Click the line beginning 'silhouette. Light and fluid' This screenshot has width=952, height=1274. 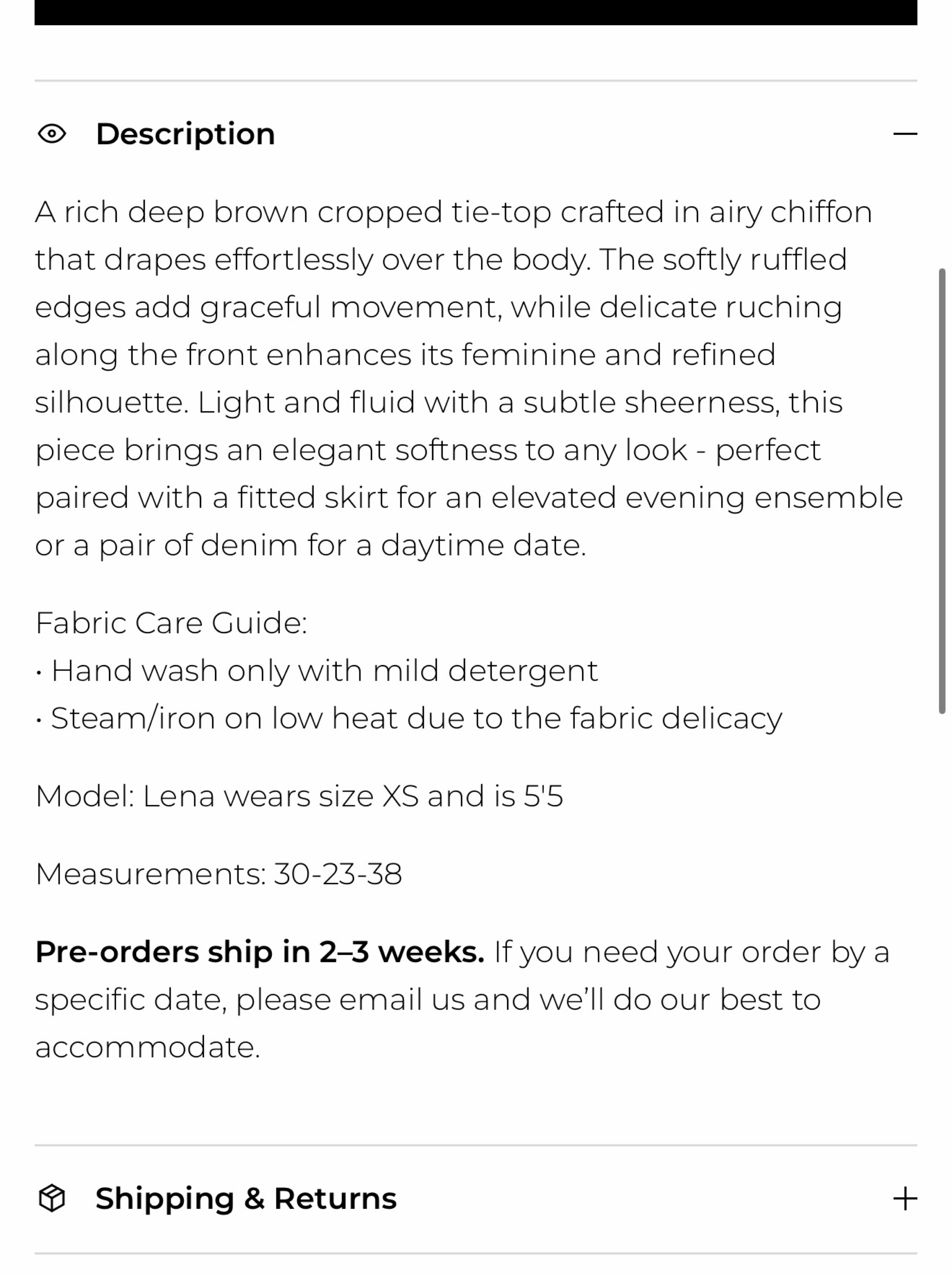click(438, 402)
